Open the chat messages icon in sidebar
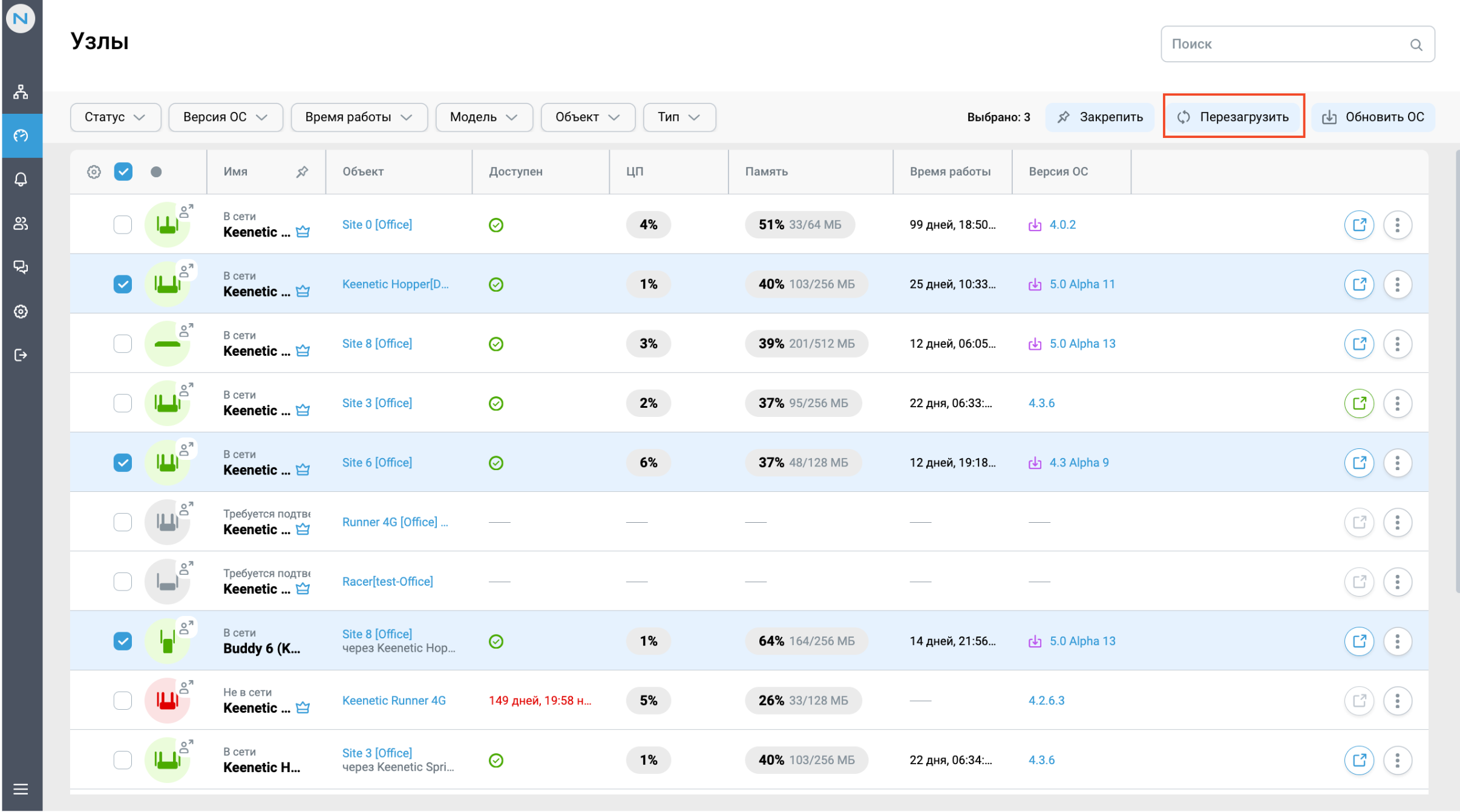Viewport: 1460px width, 812px height. point(21,267)
